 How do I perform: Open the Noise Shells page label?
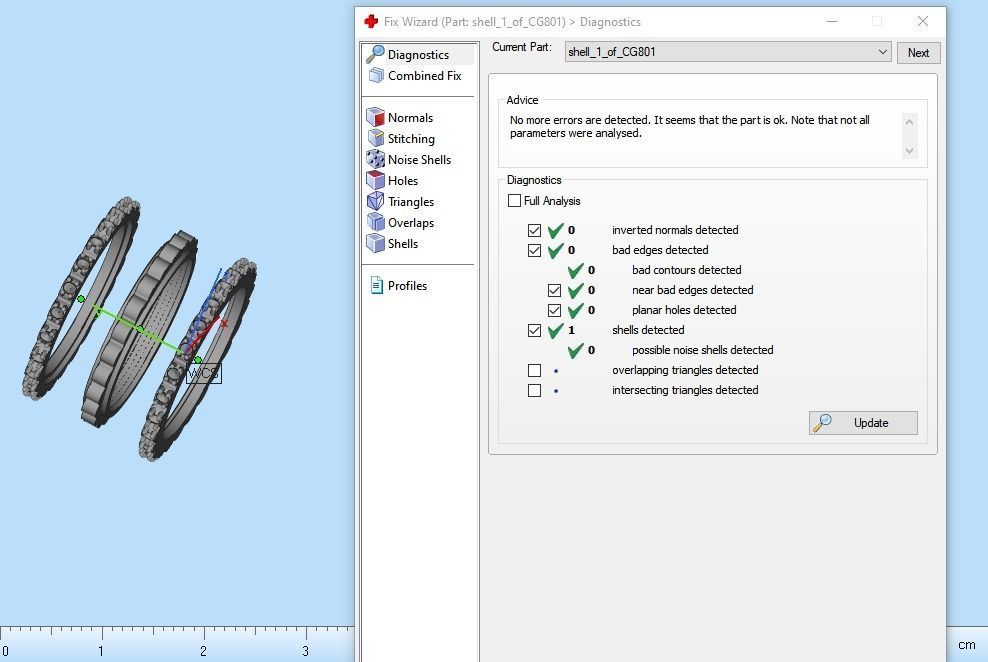coord(420,159)
